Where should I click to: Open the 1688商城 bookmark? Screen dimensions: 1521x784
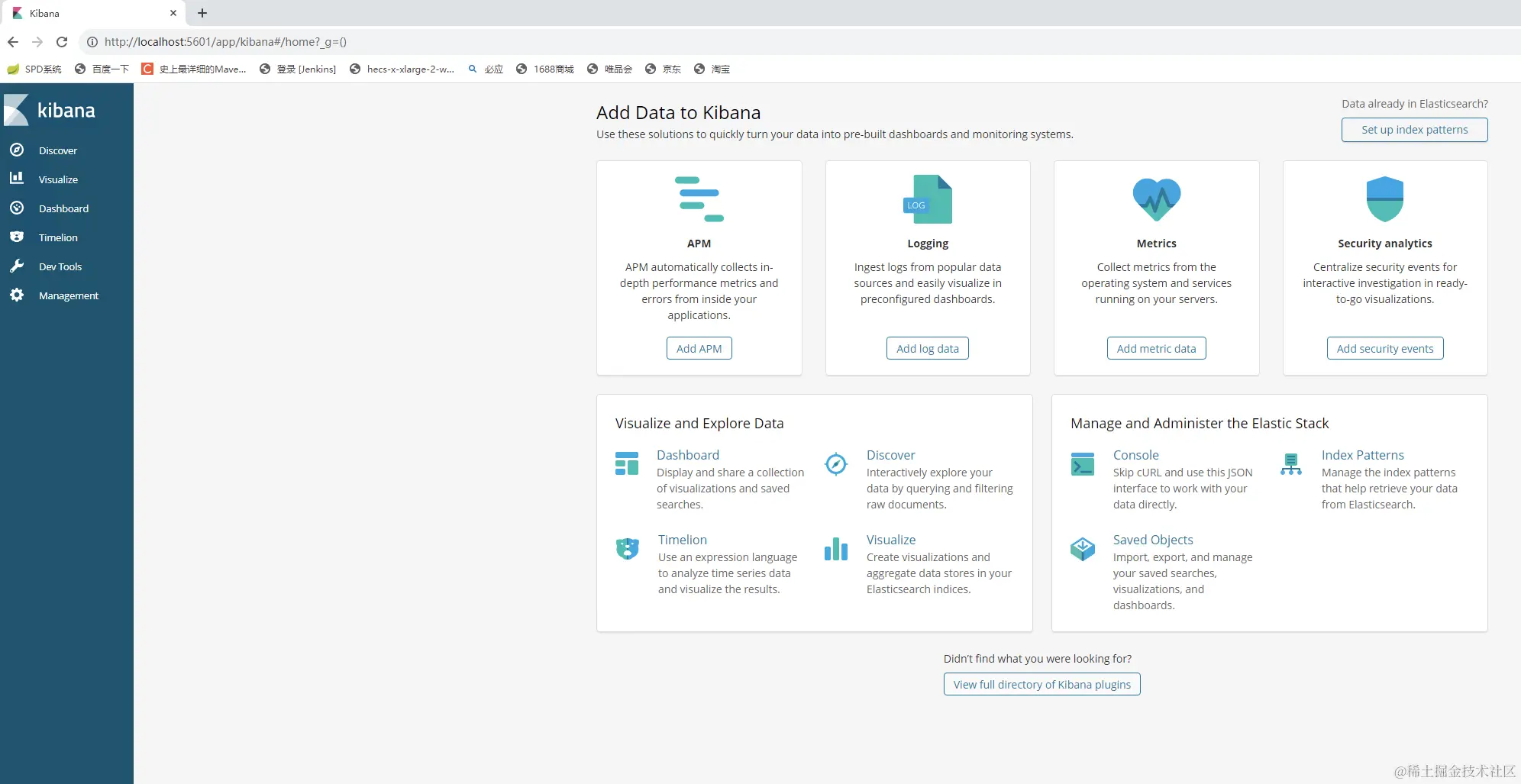[545, 69]
